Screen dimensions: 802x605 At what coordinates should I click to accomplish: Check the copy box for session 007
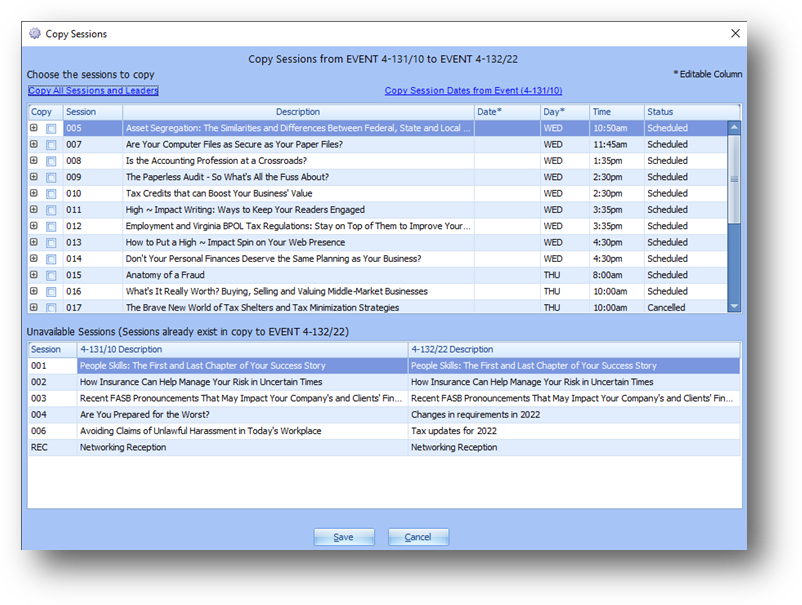[51, 145]
